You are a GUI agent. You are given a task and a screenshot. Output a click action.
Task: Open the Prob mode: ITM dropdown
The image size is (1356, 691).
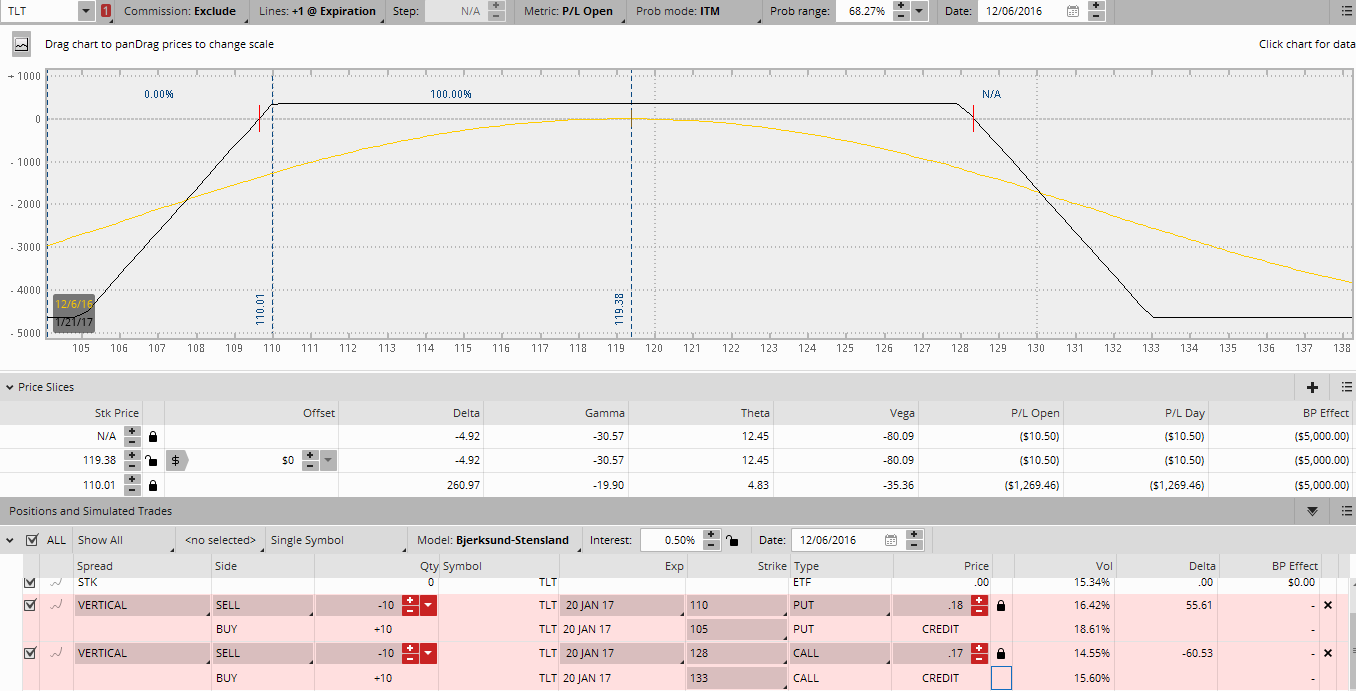(x=694, y=11)
